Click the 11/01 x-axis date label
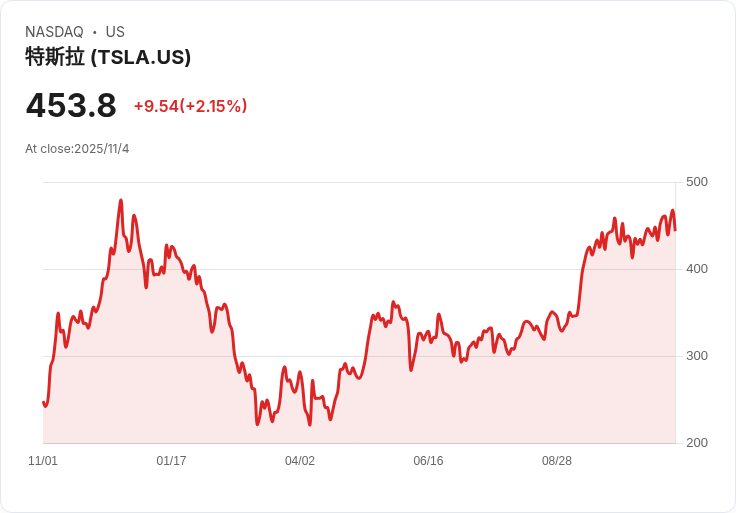Screen dimensions: 736x513 point(43,461)
